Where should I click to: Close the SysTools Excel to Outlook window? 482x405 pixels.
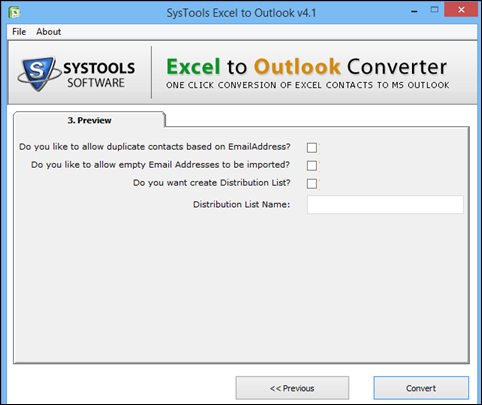(x=461, y=10)
